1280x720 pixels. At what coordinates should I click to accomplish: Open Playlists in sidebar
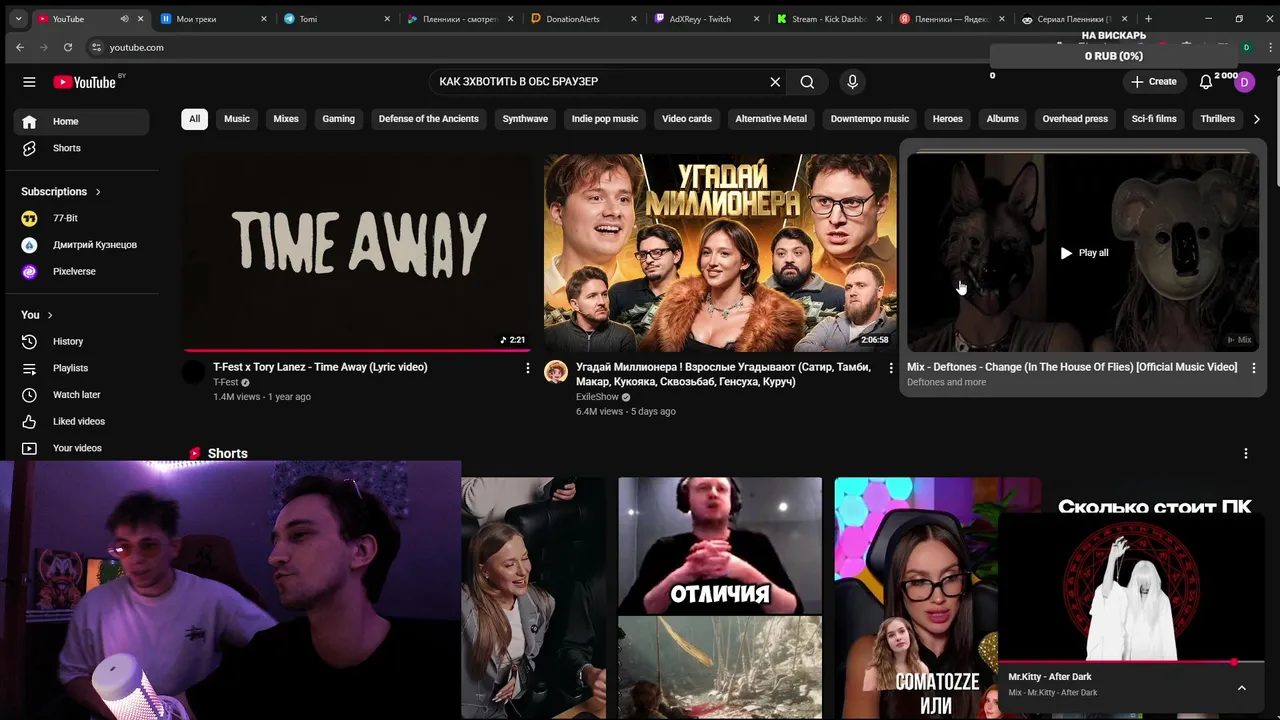(80, 368)
